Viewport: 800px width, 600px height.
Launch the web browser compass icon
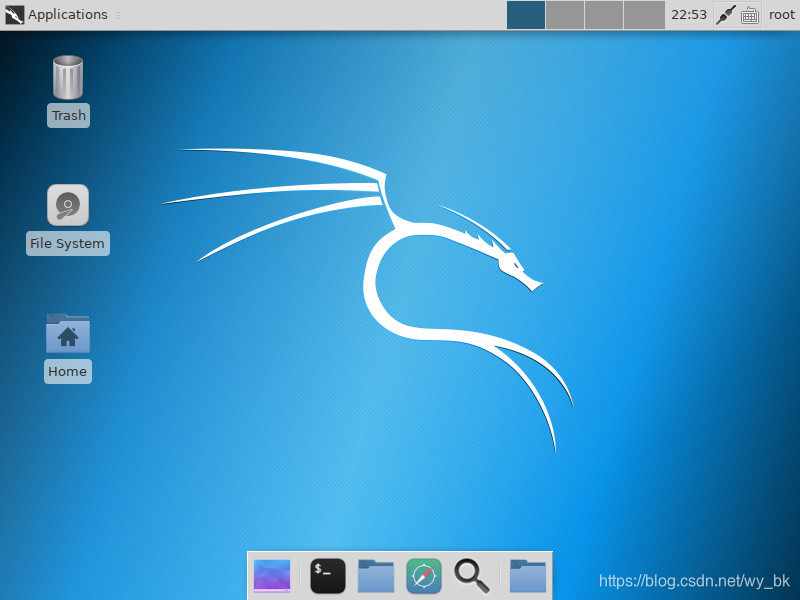point(424,576)
